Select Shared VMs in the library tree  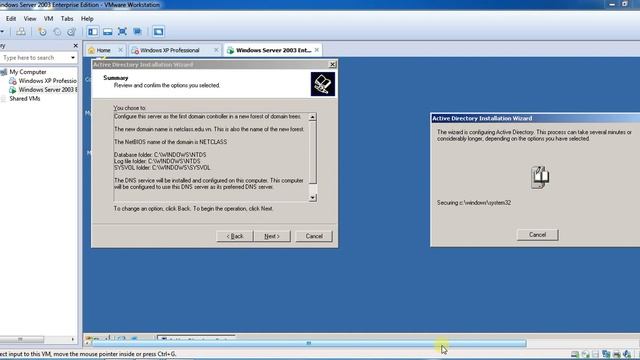click(25, 99)
